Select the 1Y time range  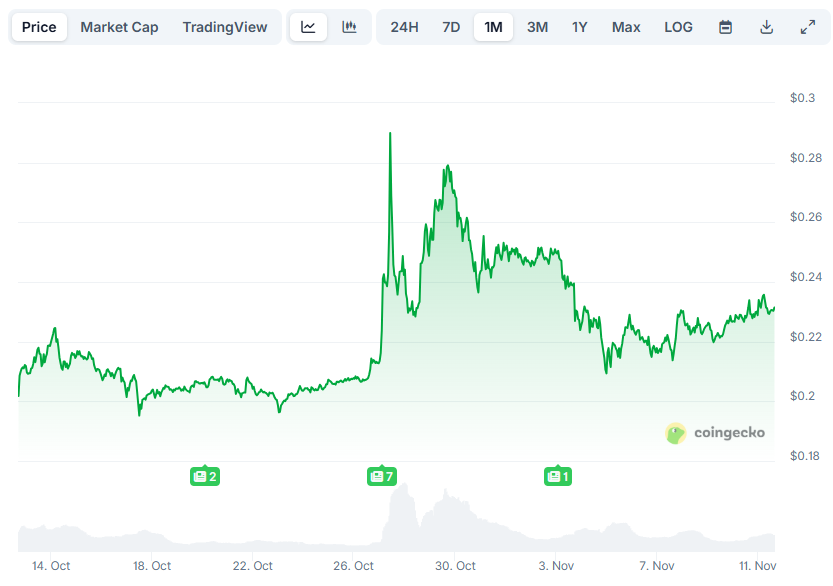pyautogui.click(x=580, y=27)
